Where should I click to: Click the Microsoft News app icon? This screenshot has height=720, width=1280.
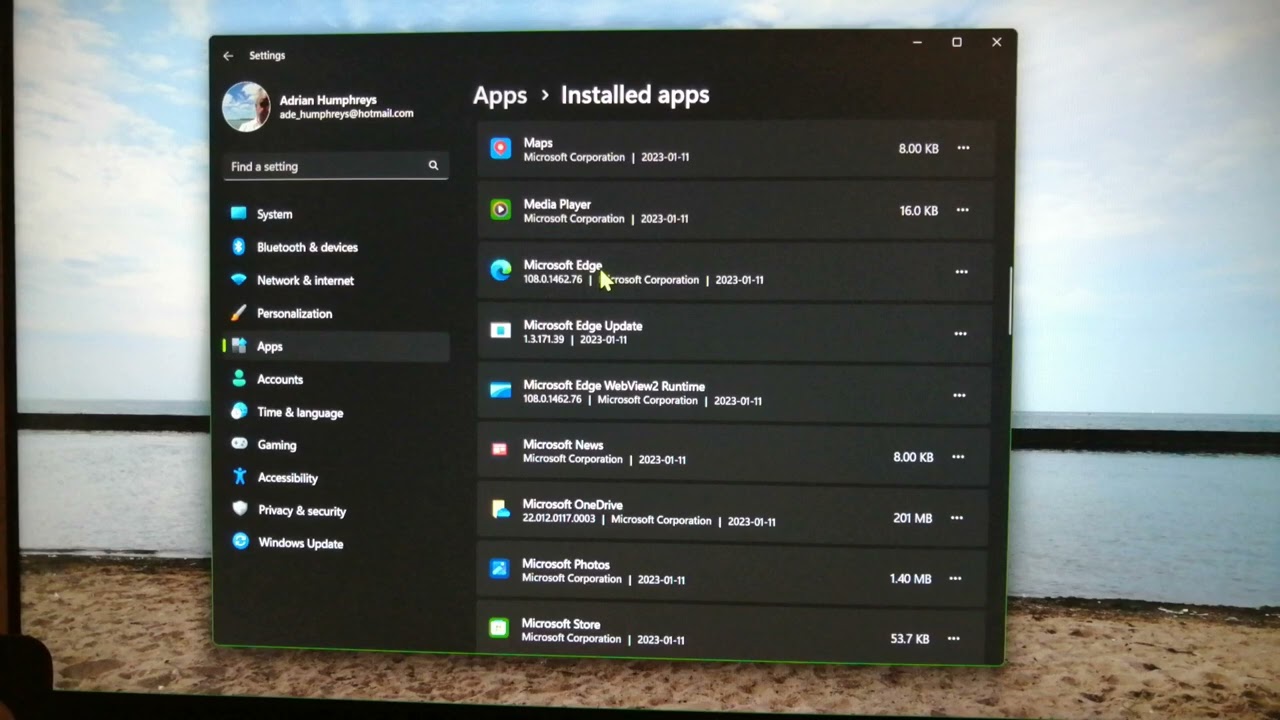500,450
